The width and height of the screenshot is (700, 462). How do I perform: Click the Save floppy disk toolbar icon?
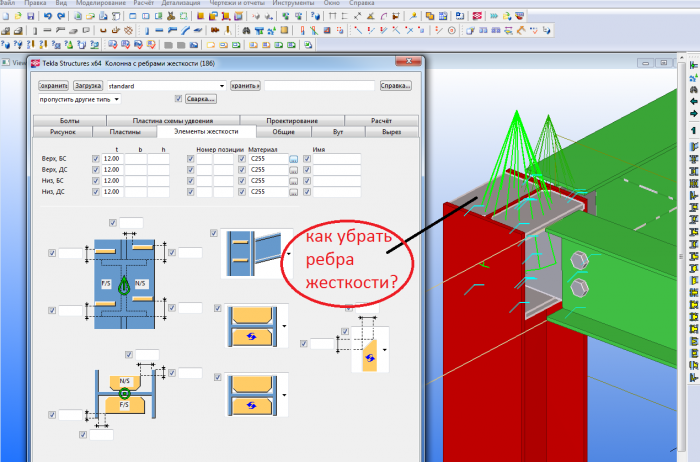point(30,16)
